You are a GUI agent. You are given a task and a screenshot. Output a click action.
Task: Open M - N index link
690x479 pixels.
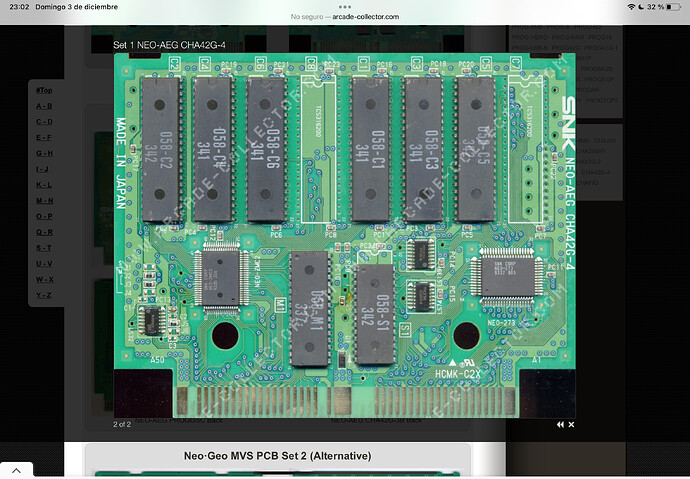pos(44,201)
